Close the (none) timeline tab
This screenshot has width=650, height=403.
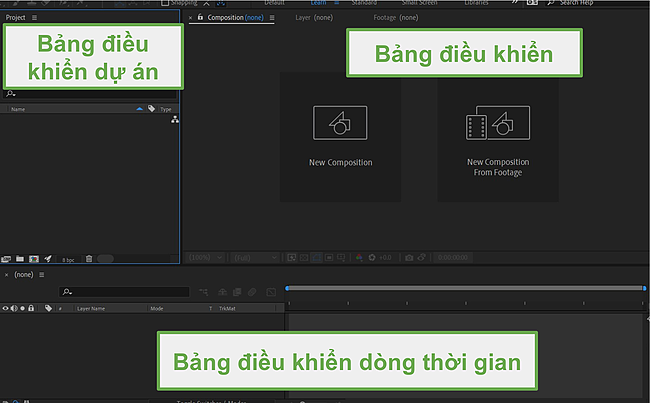point(6,275)
